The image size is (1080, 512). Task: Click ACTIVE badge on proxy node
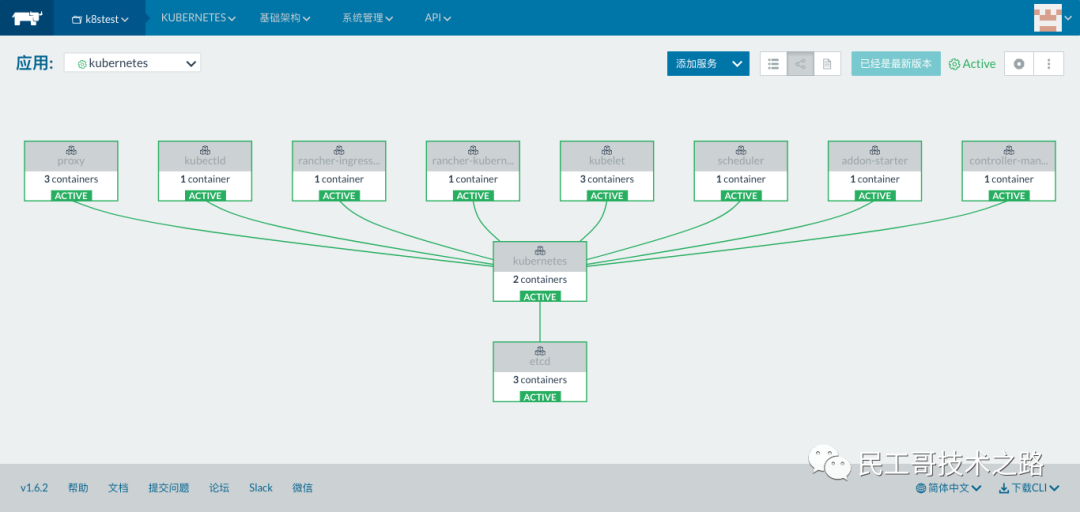pos(71,196)
